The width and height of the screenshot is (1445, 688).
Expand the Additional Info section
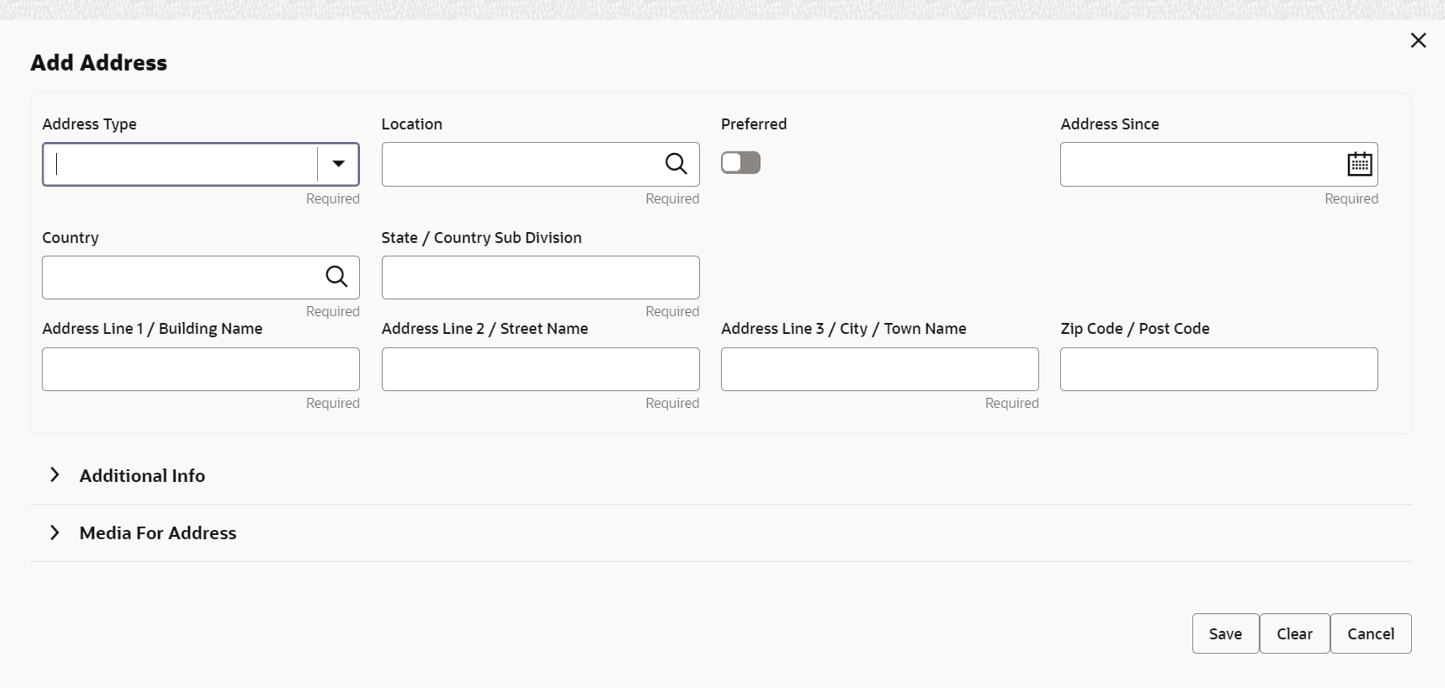click(55, 475)
